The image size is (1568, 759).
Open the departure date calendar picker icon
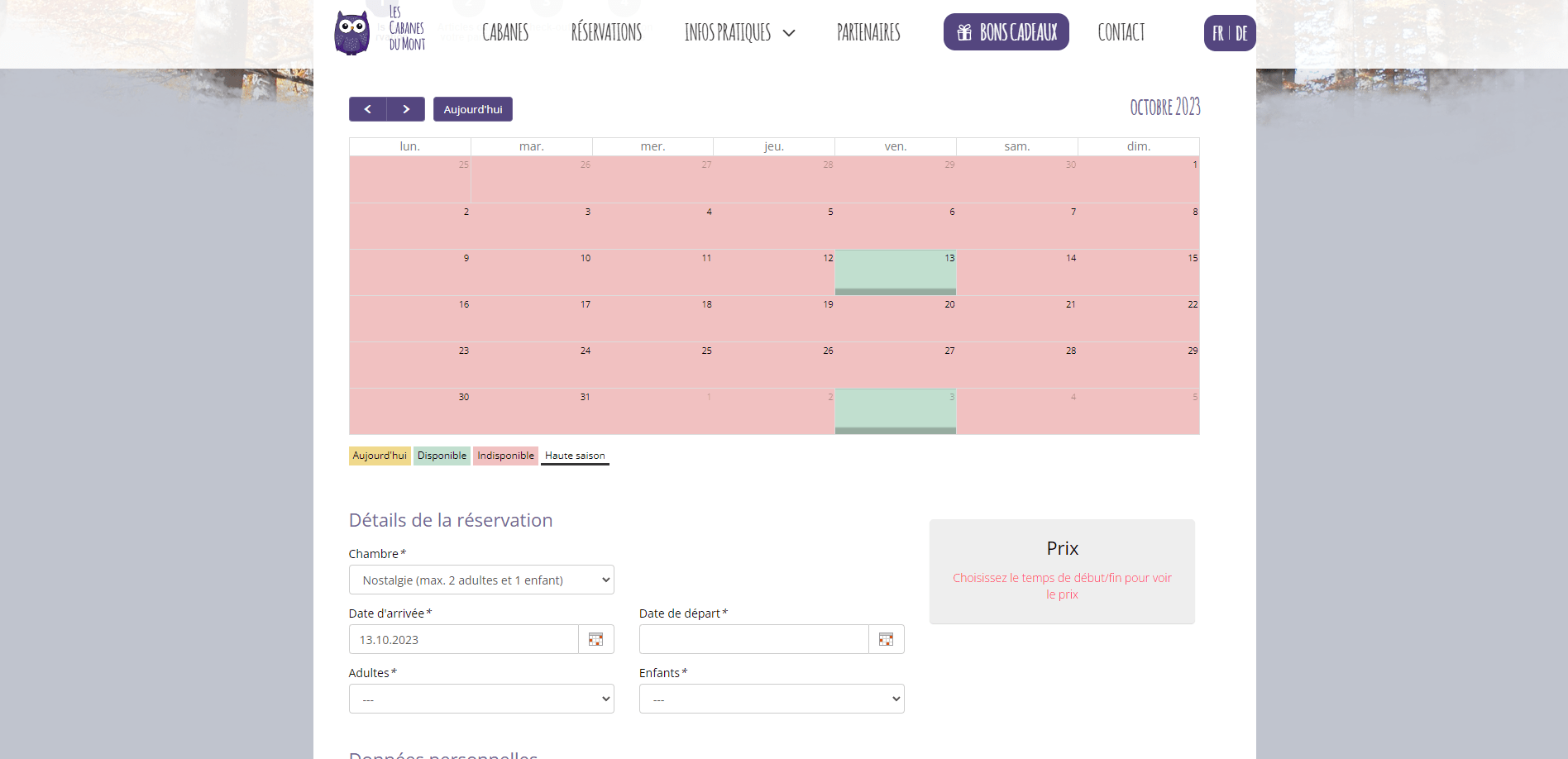[x=886, y=639]
